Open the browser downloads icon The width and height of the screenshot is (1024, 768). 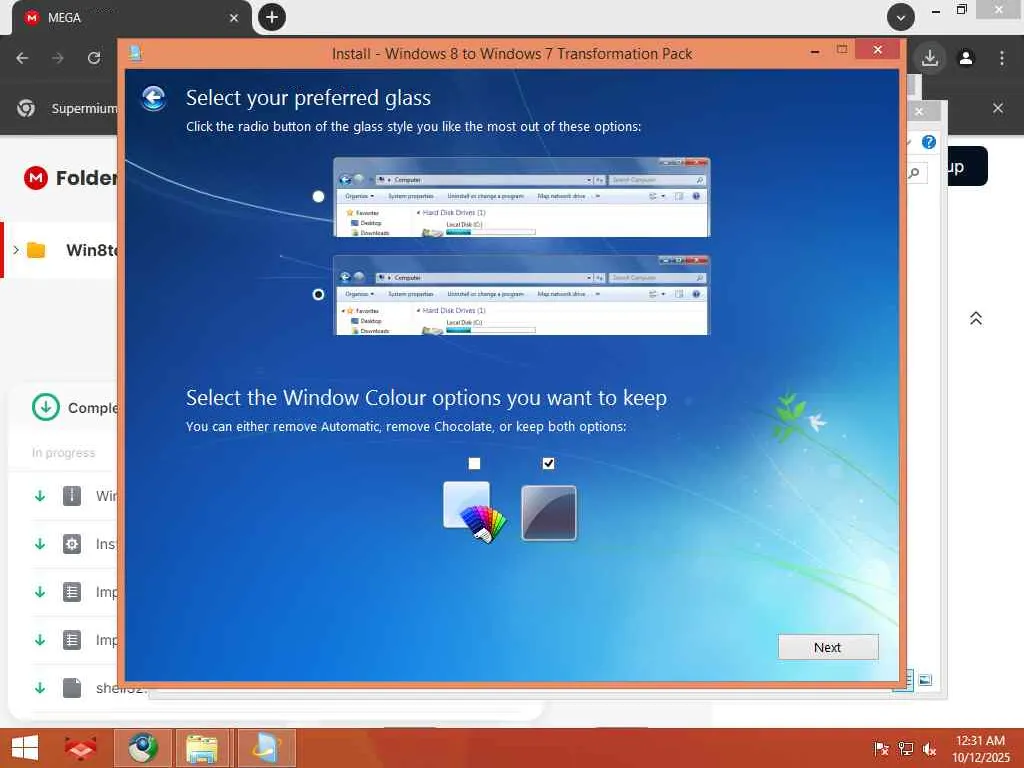pyautogui.click(x=930, y=59)
